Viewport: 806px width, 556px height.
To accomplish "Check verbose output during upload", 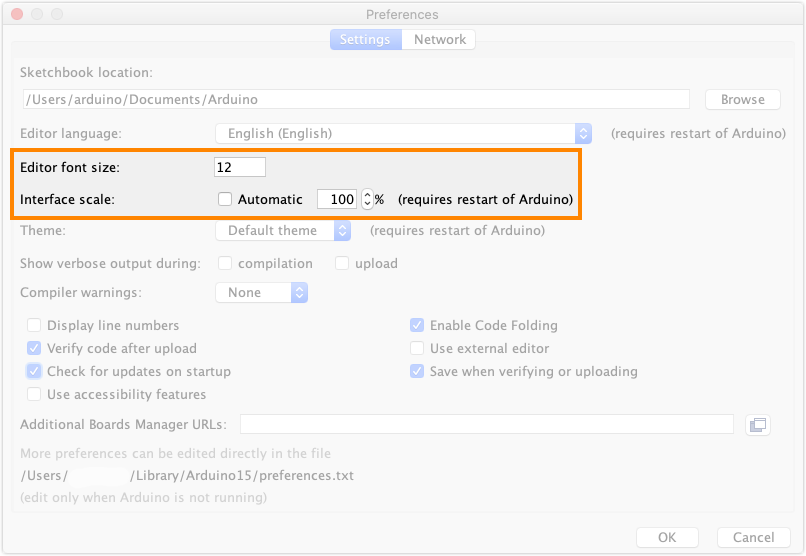I will [x=342, y=263].
